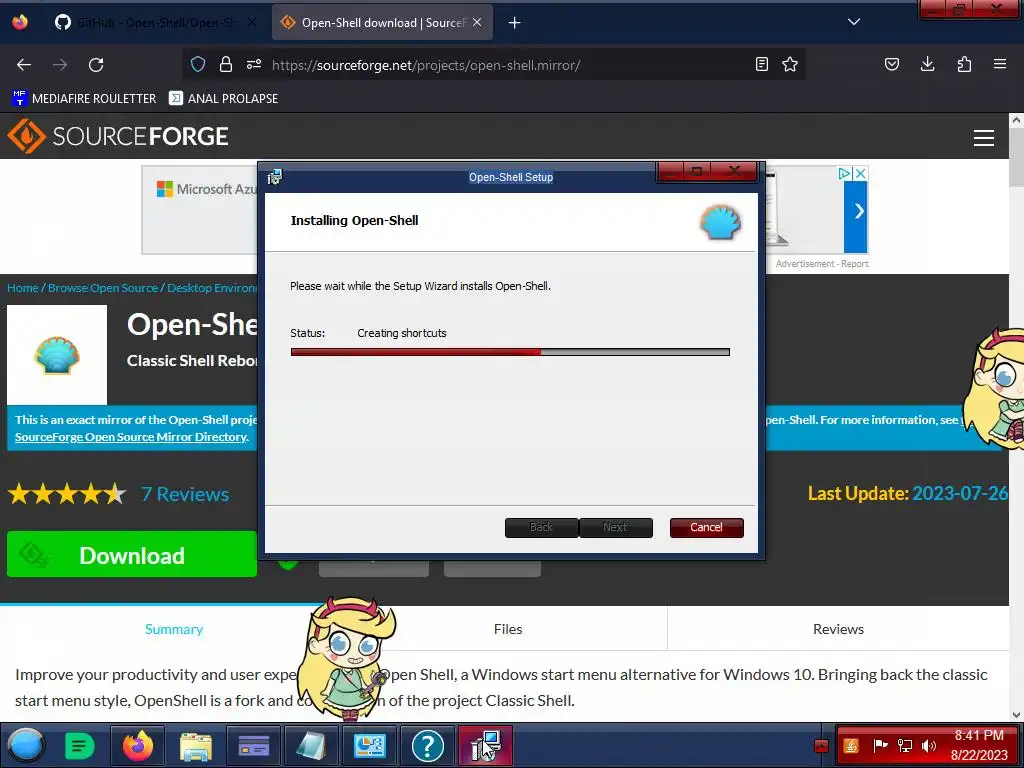
Task: Open the Firefox application menu hamburger
Action: pos(1000,64)
